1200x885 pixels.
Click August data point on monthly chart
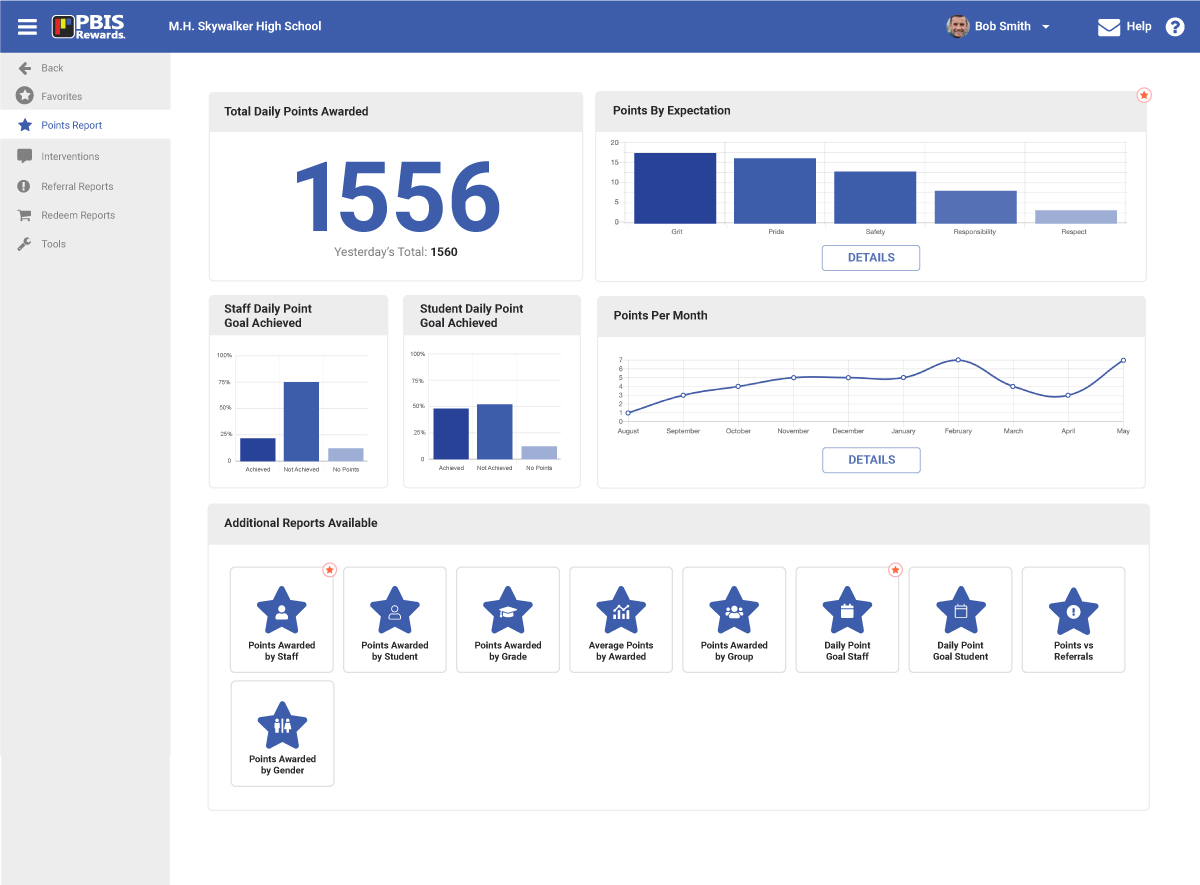(628, 412)
